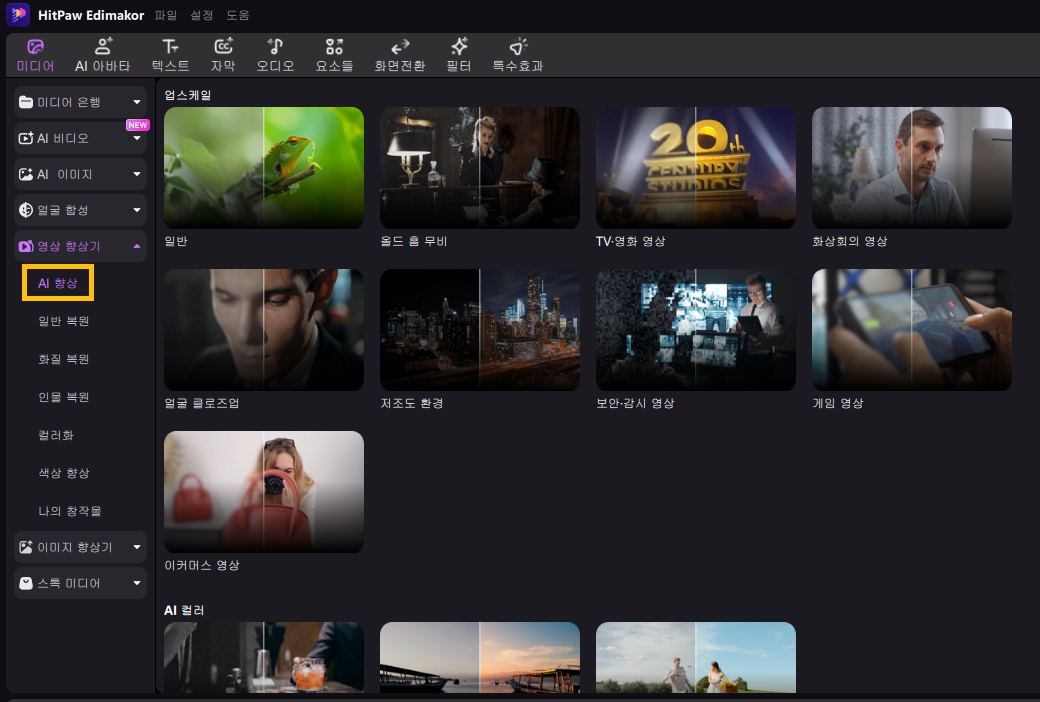The height and width of the screenshot is (702, 1040).
Task: Click the 저조도 환경 caption text
Action: point(412,403)
